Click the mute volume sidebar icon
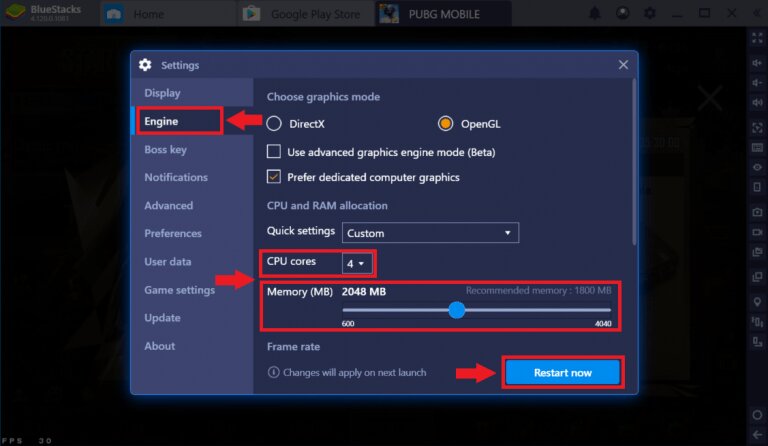 (x=757, y=102)
